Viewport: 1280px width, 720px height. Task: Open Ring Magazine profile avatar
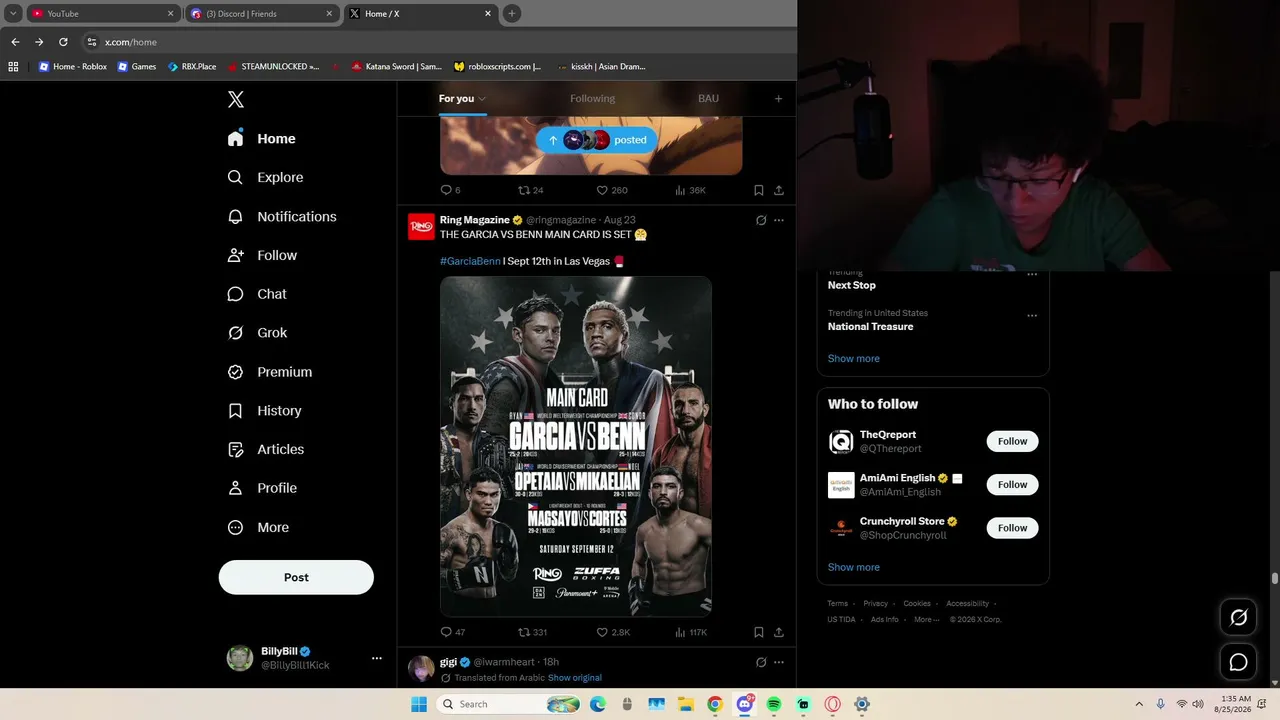[x=421, y=227]
